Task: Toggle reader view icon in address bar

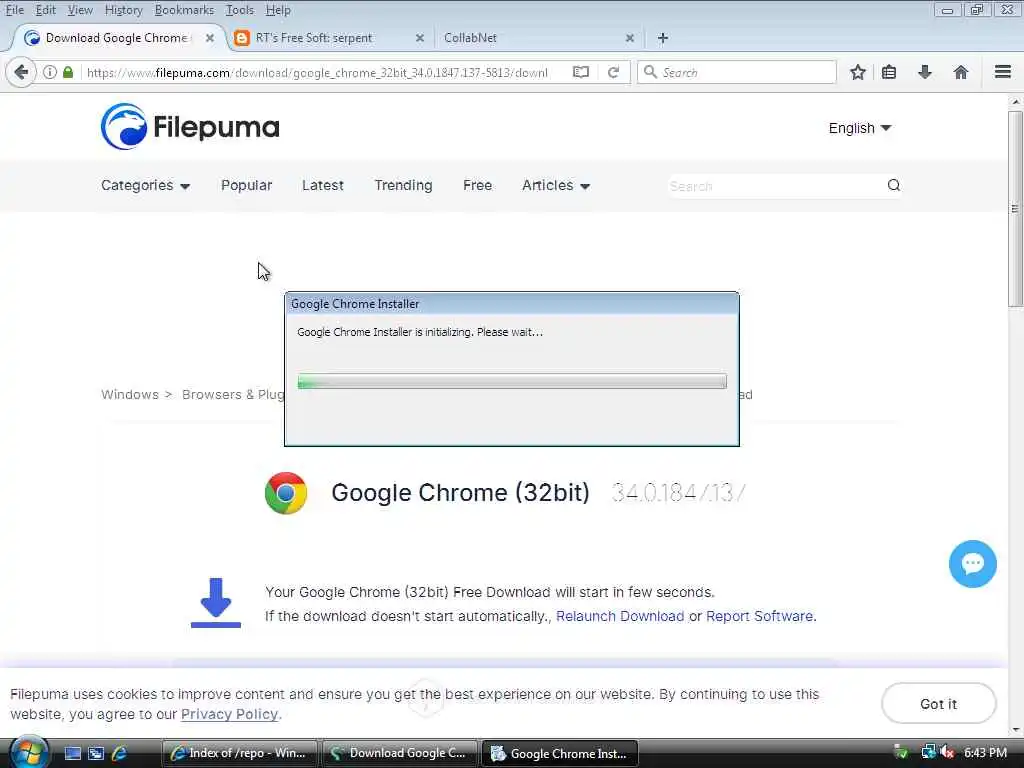Action: tap(580, 72)
